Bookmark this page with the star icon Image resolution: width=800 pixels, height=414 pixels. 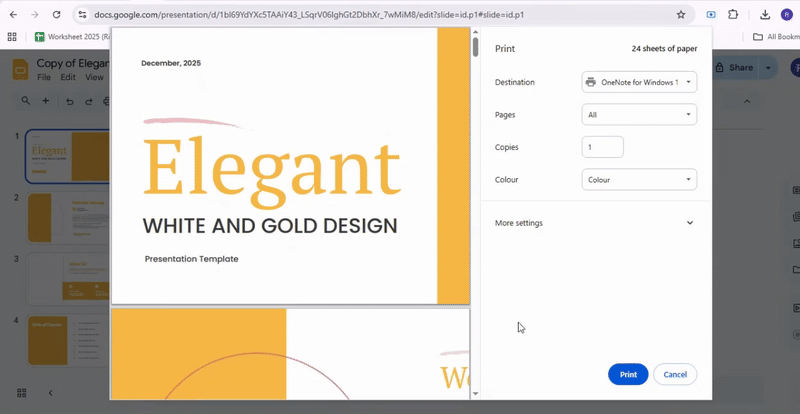(x=681, y=15)
